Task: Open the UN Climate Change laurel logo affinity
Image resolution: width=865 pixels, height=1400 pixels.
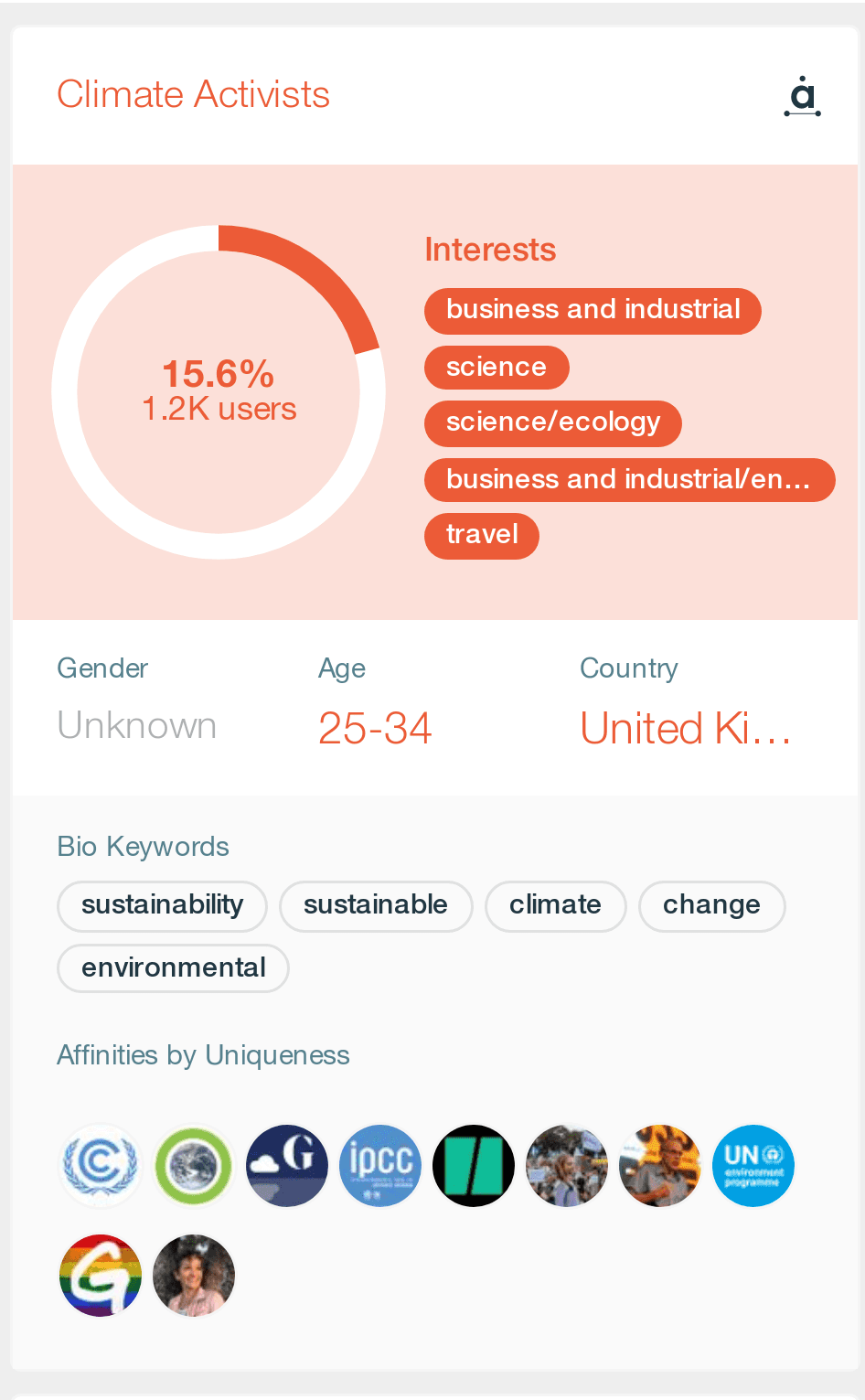Action: point(101,1166)
